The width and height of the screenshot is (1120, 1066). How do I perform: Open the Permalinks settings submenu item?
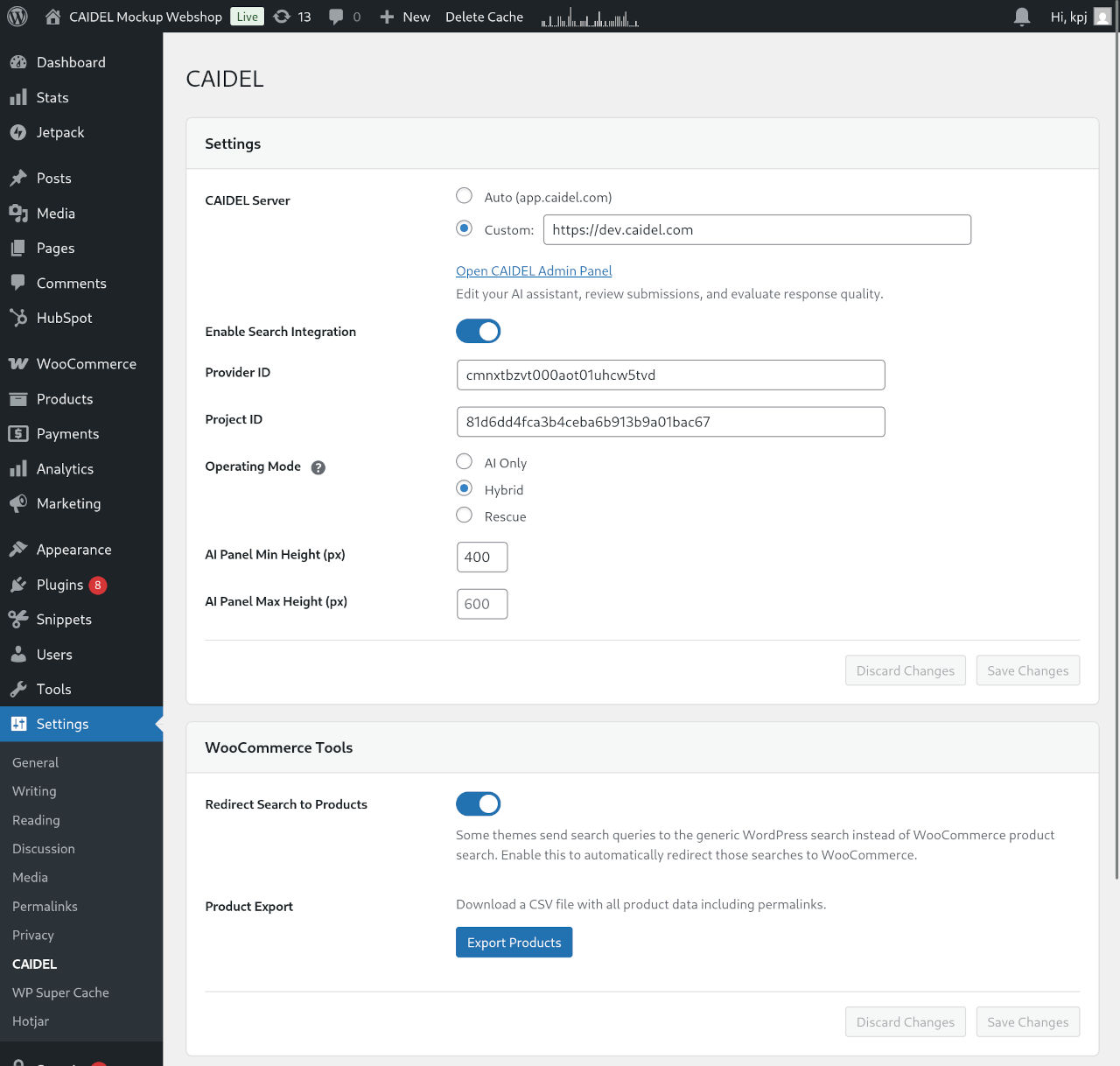pos(45,907)
